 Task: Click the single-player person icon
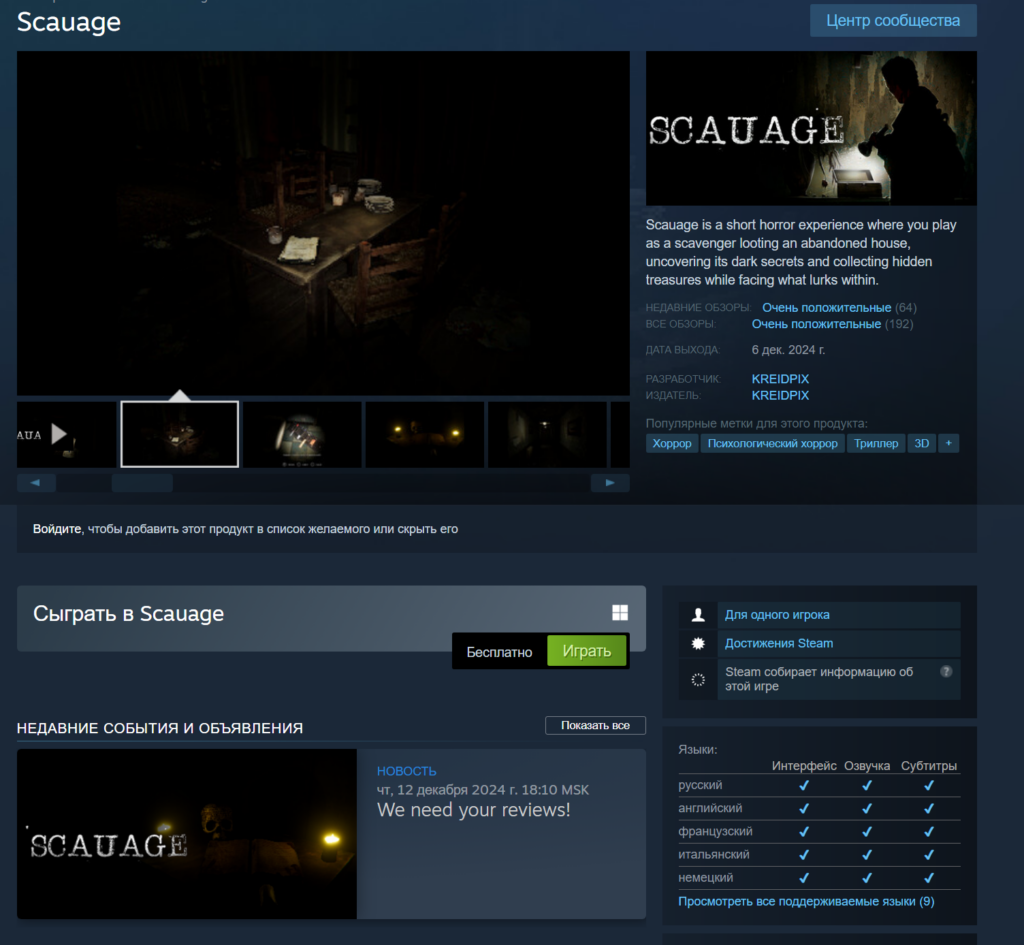(698, 615)
